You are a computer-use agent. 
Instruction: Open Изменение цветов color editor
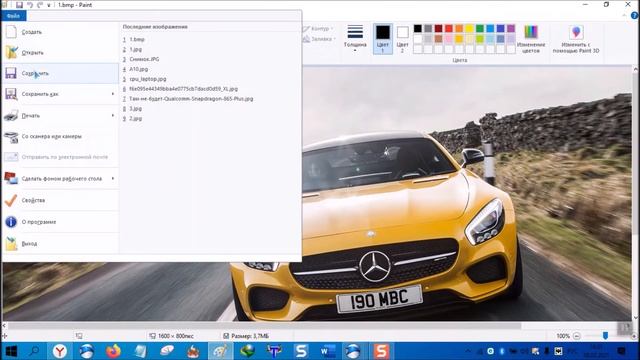531,39
